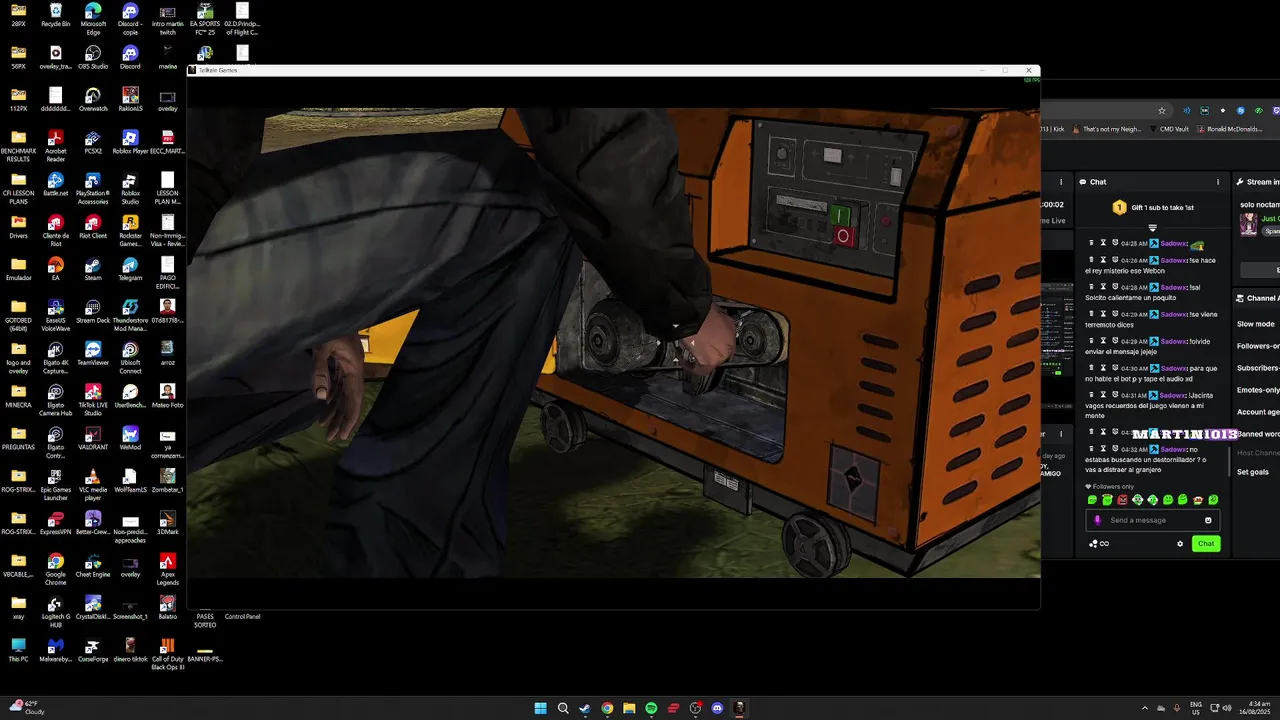The image size is (1280, 720).
Task: Show hidden system tray icons
Action: tap(1145, 708)
